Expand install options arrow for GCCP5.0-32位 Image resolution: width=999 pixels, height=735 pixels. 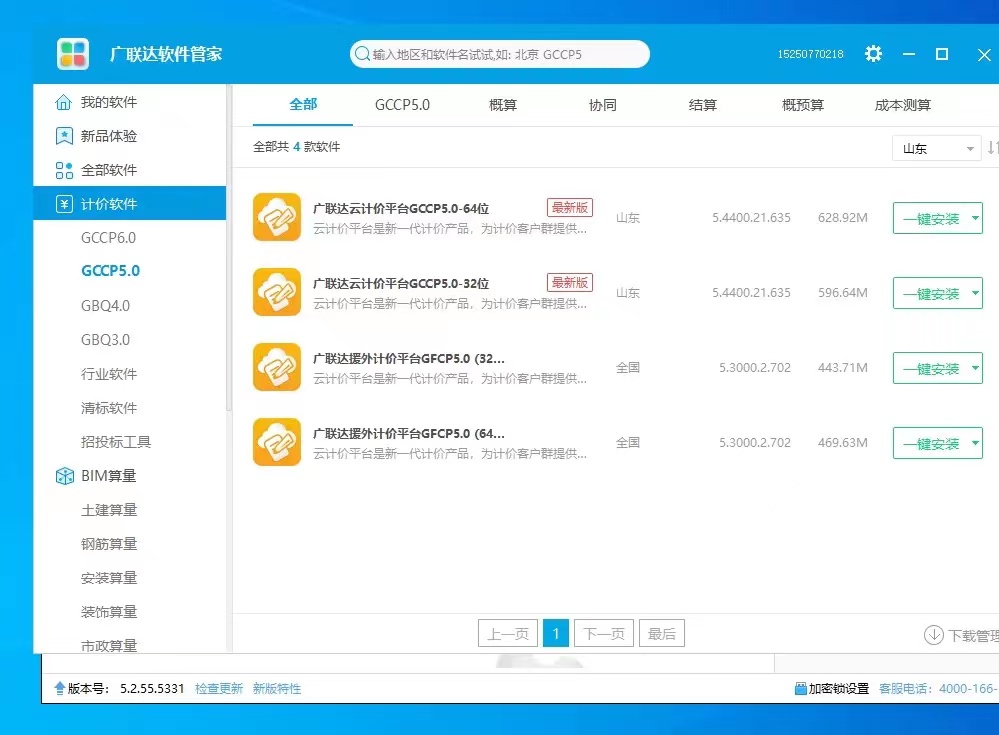pyautogui.click(x=975, y=293)
